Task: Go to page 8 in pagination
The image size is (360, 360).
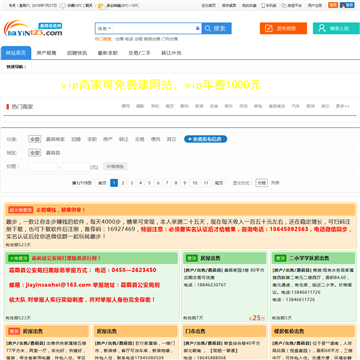Action: point(176,183)
